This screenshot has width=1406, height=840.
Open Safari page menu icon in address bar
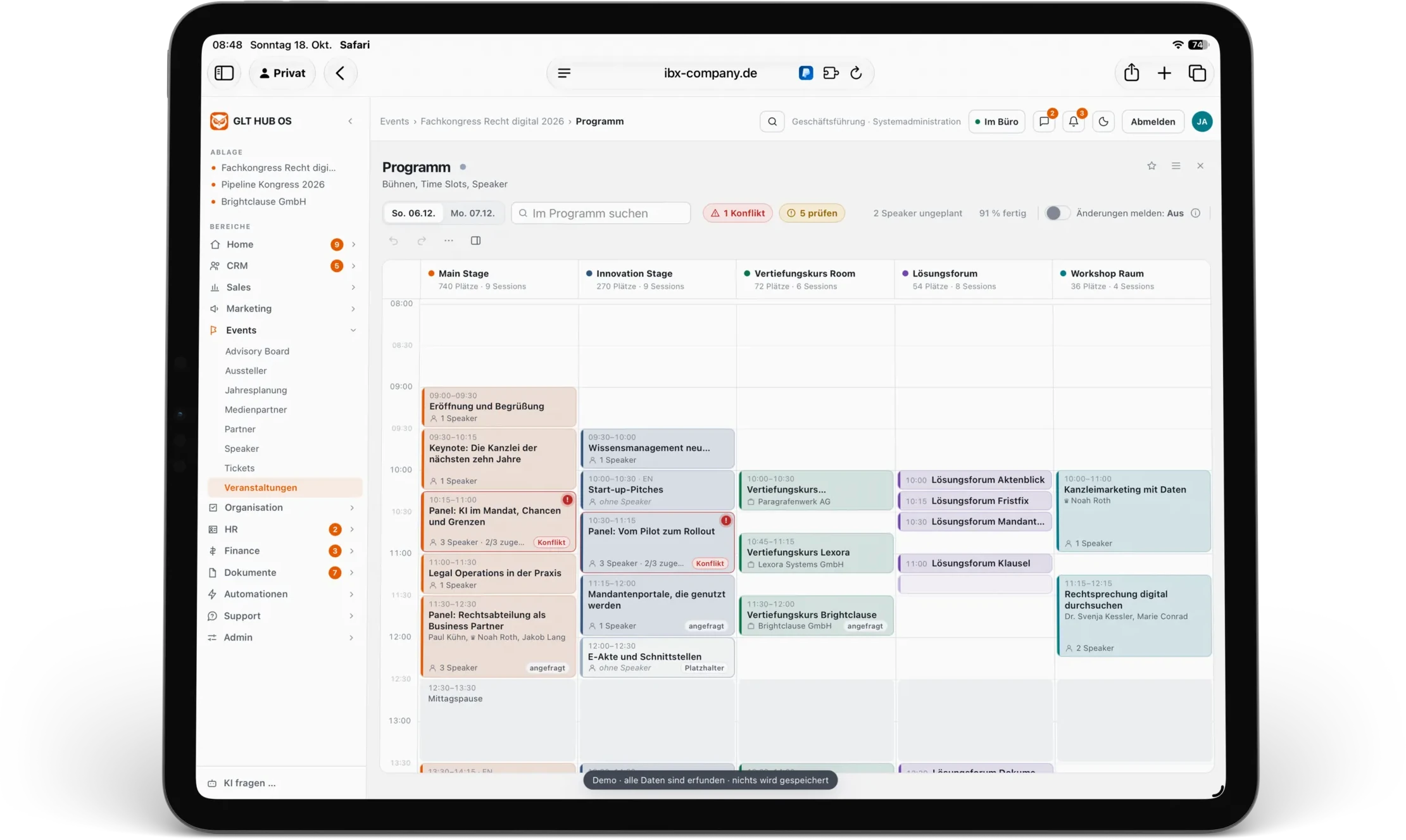pos(564,73)
